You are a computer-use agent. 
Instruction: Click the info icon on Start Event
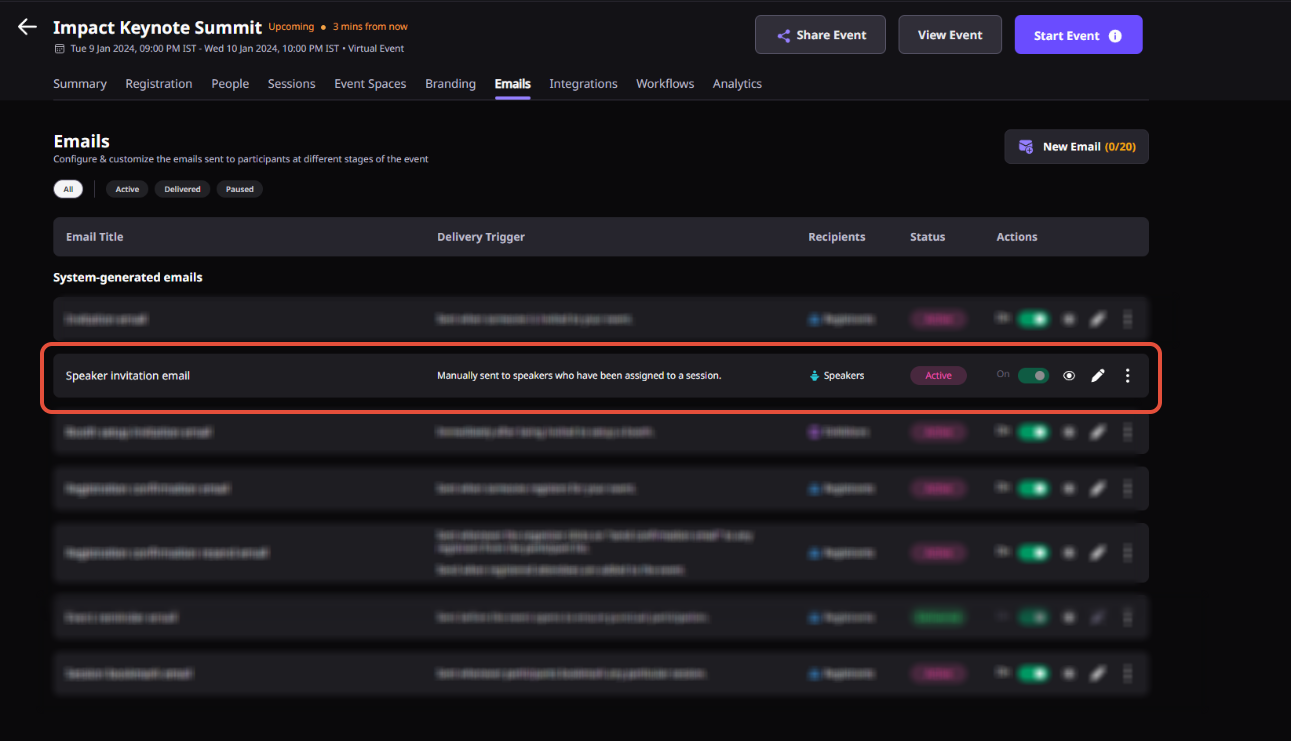1115,36
